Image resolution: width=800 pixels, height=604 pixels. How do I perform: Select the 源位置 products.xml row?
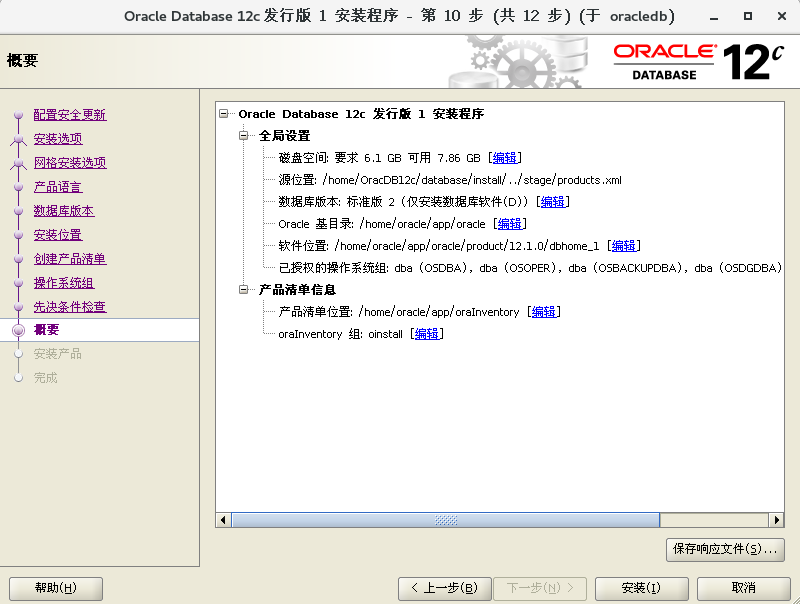tap(450, 180)
